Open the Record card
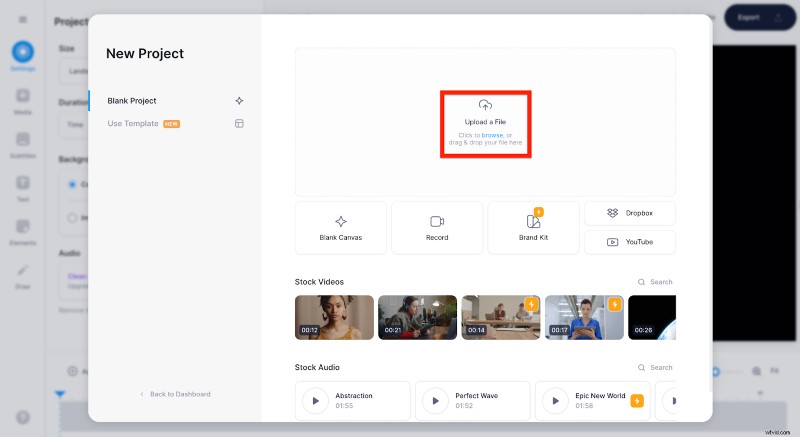Screen dimensions: 800x437 tap(437, 228)
